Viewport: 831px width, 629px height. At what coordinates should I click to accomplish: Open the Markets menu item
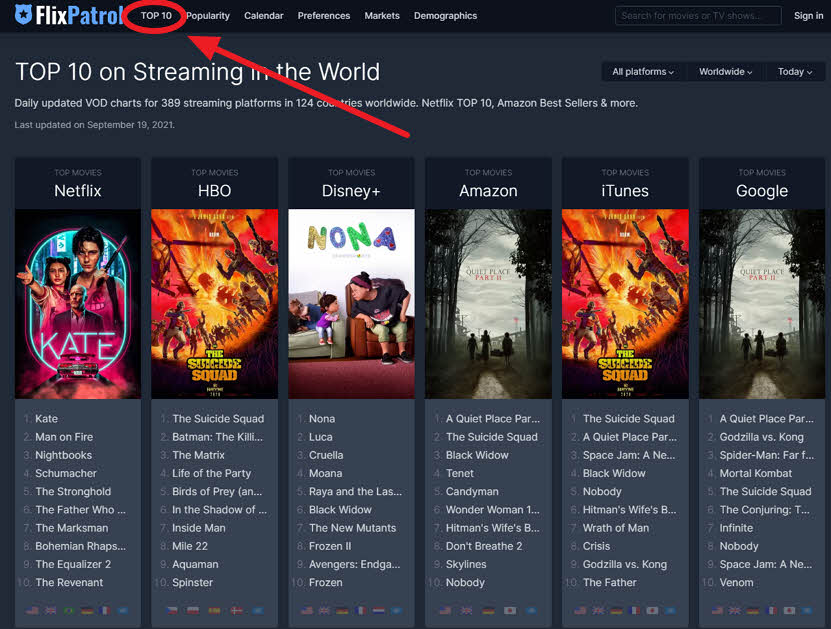click(382, 16)
